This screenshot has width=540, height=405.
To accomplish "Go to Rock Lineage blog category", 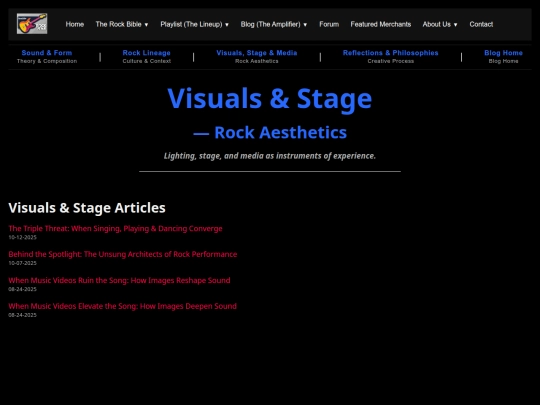I will click(146, 53).
